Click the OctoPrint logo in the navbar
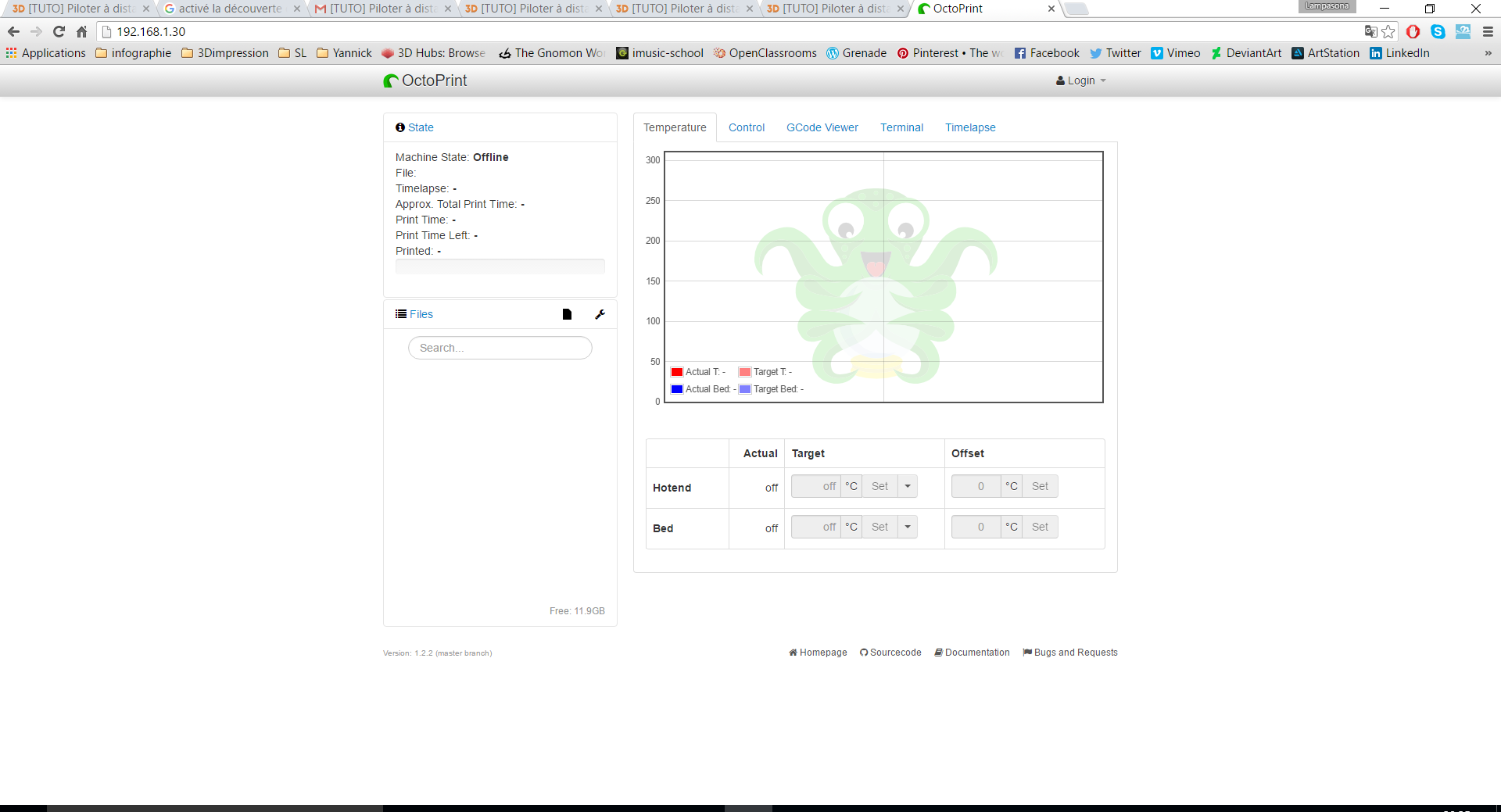This screenshot has width=1501, height=812. pyautogui.click(x=425, y=80)
